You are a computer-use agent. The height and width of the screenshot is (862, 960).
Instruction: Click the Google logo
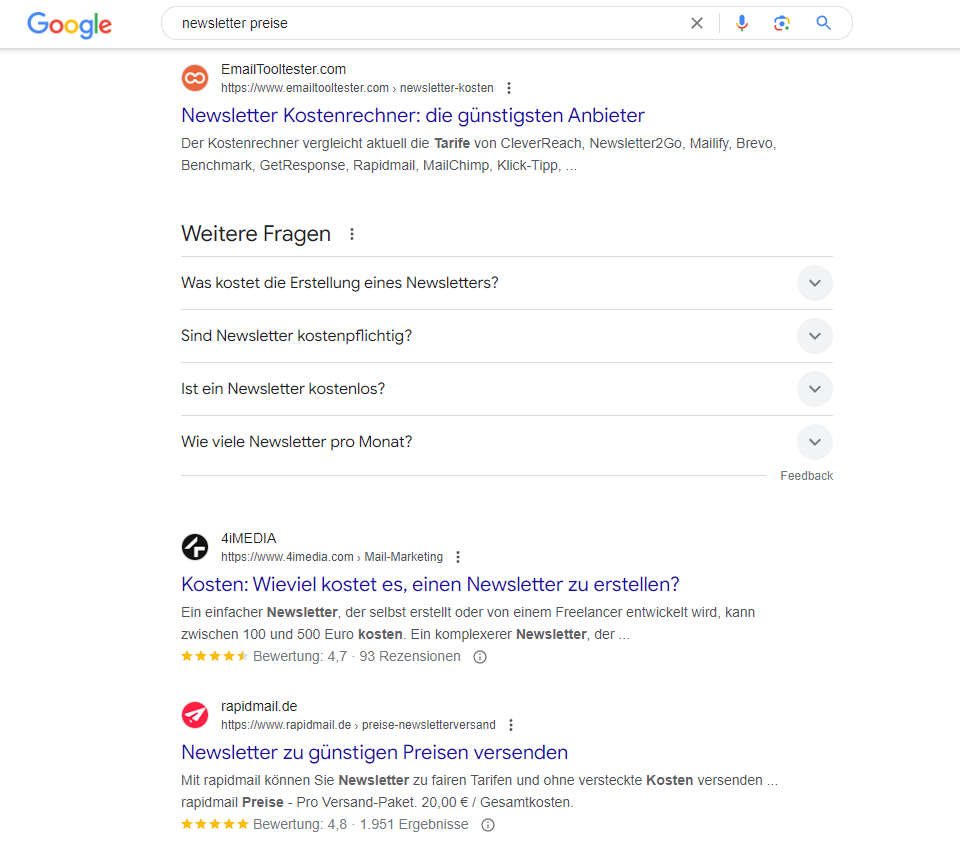tap(69, 24)
